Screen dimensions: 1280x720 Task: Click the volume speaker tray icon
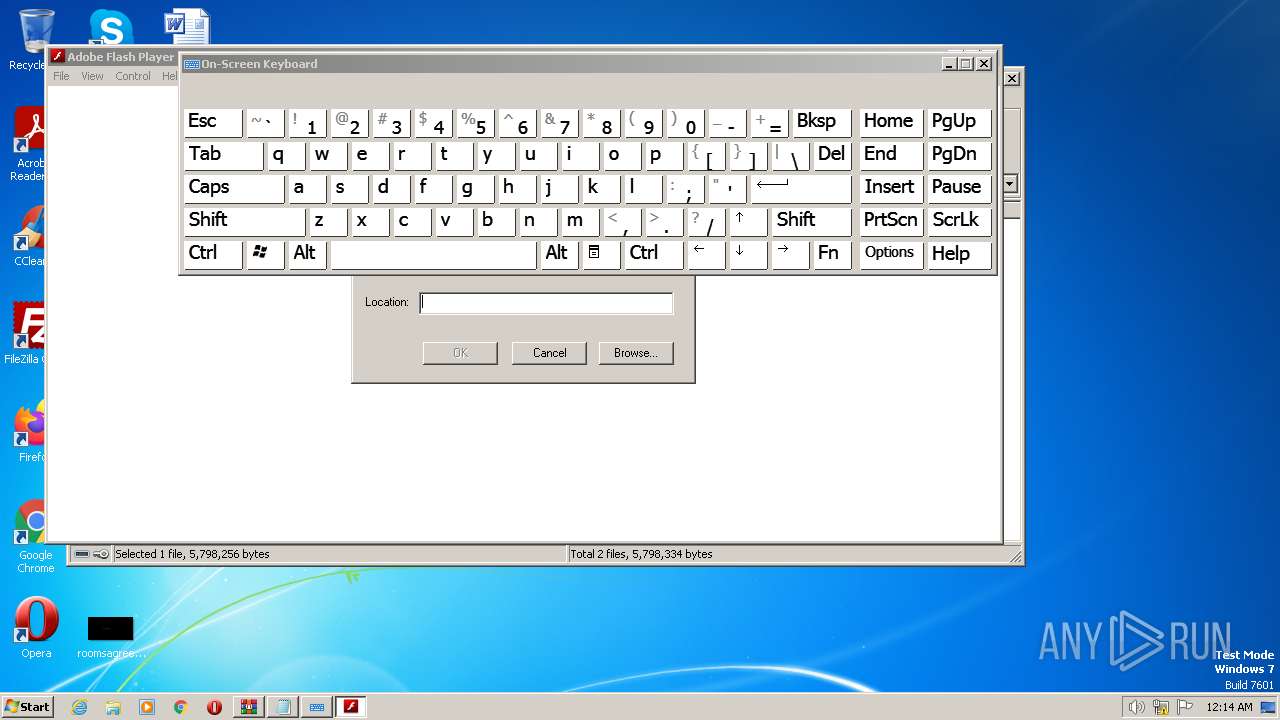[1136, 707]
